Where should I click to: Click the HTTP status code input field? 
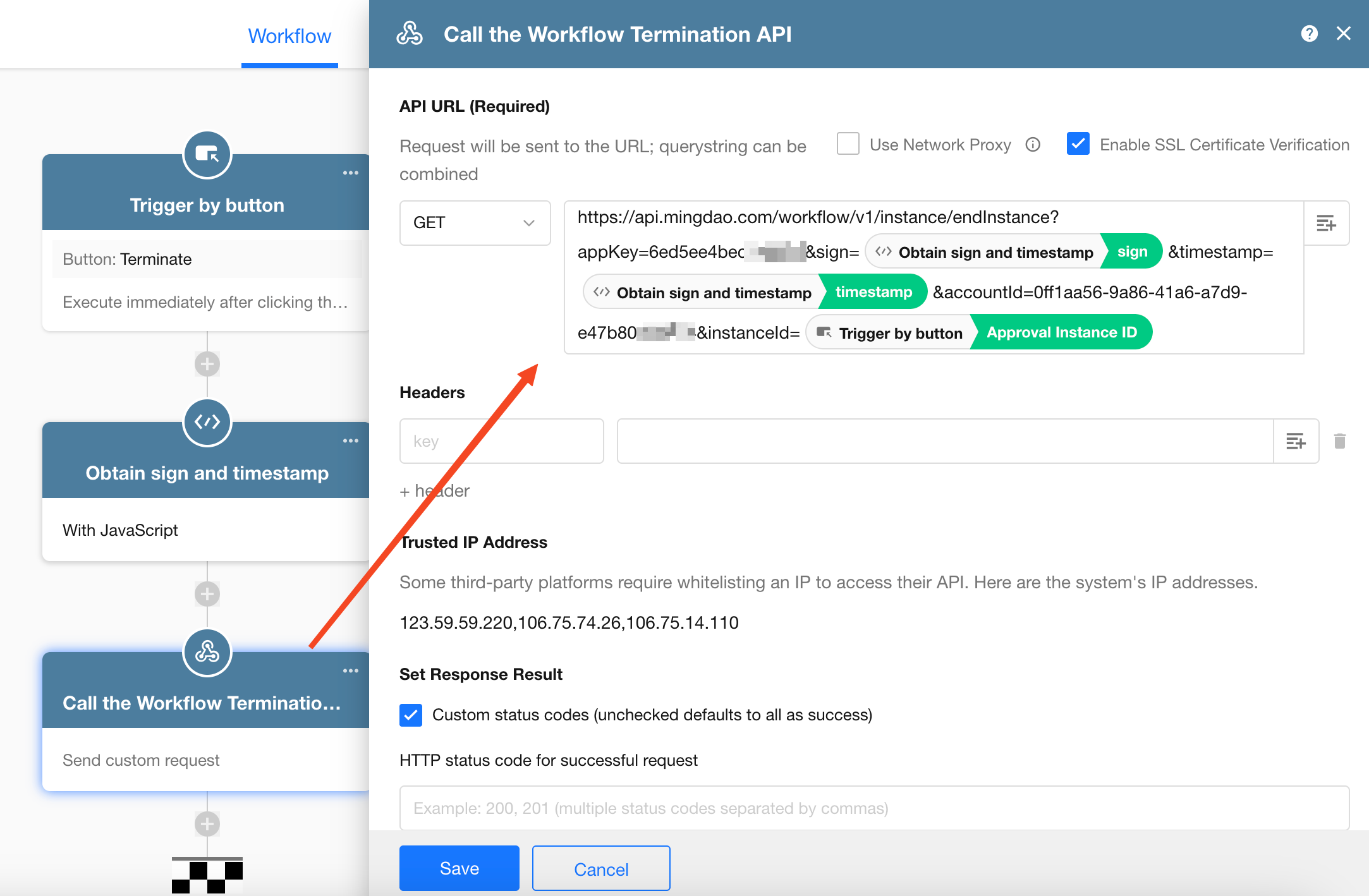pos(873,808)
